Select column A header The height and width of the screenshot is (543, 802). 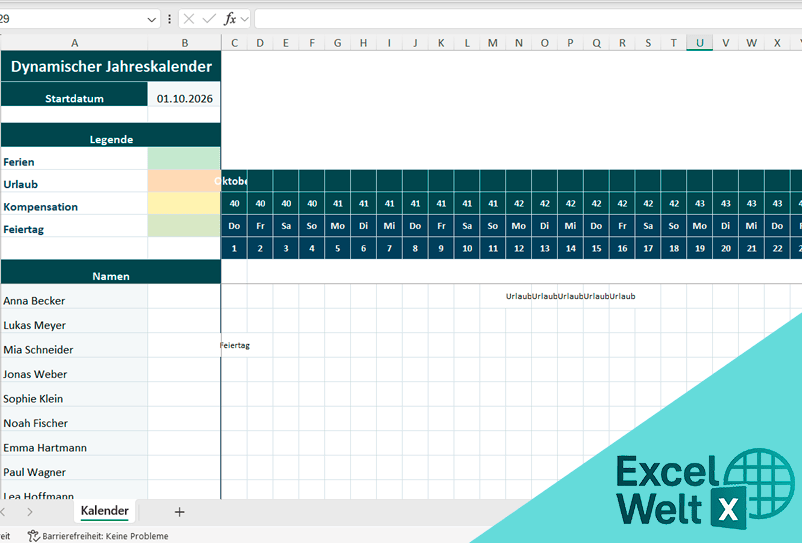[75, 43]
